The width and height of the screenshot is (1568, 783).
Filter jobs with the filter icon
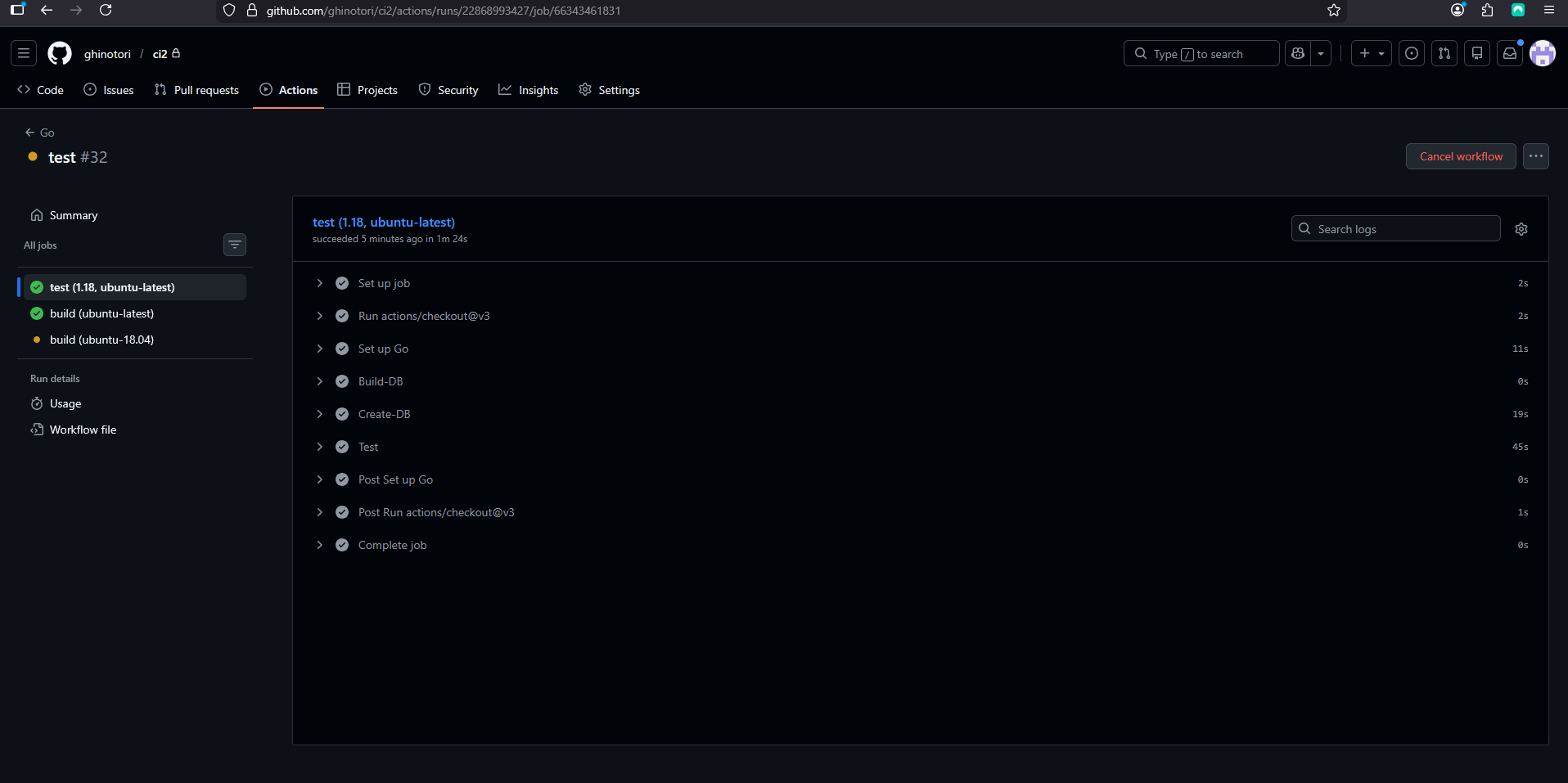pyautogui.click(x=235, y=245)
